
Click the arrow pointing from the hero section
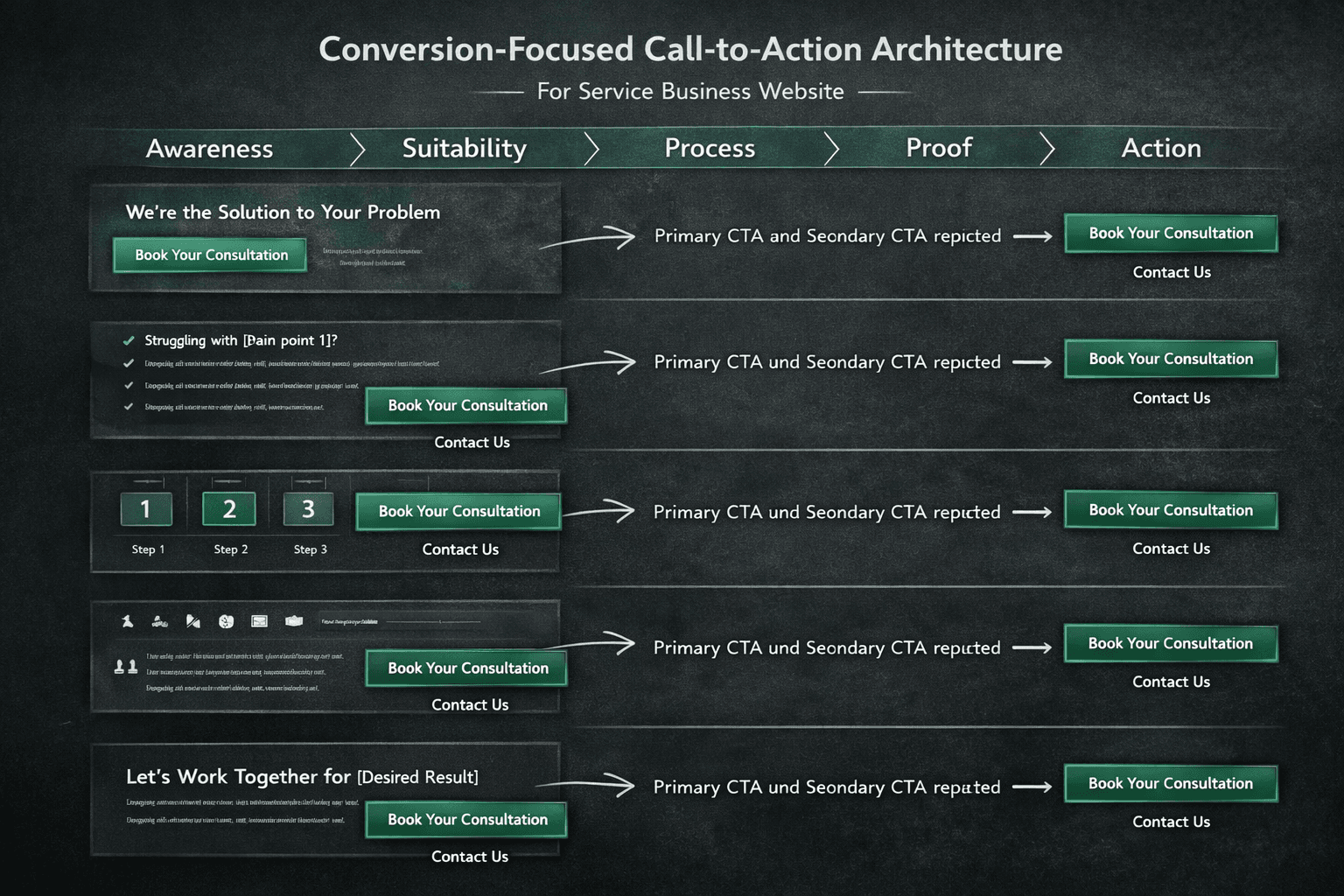pos(588,239)
